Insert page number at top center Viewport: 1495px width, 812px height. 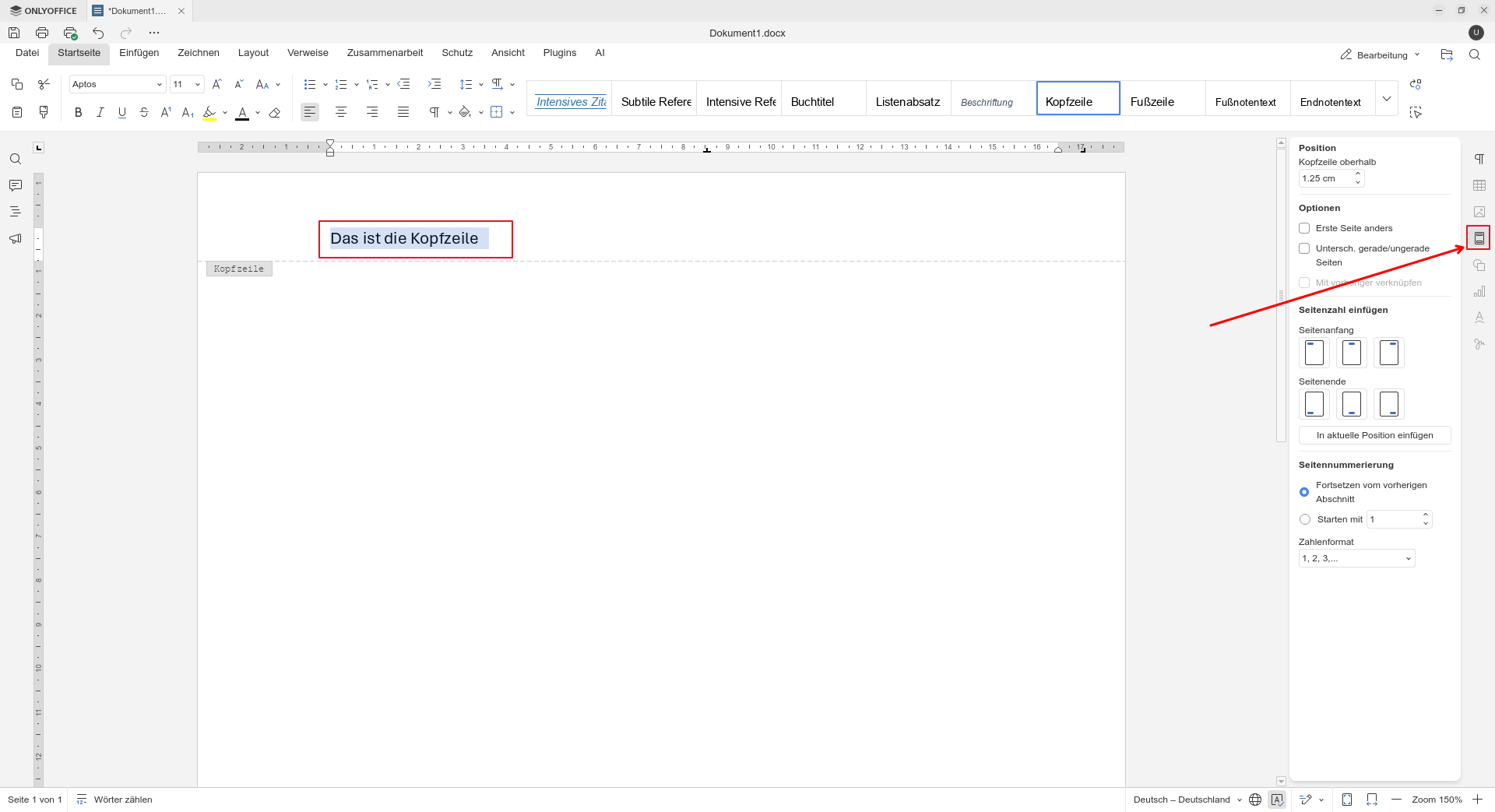[x=1352, y=353]
